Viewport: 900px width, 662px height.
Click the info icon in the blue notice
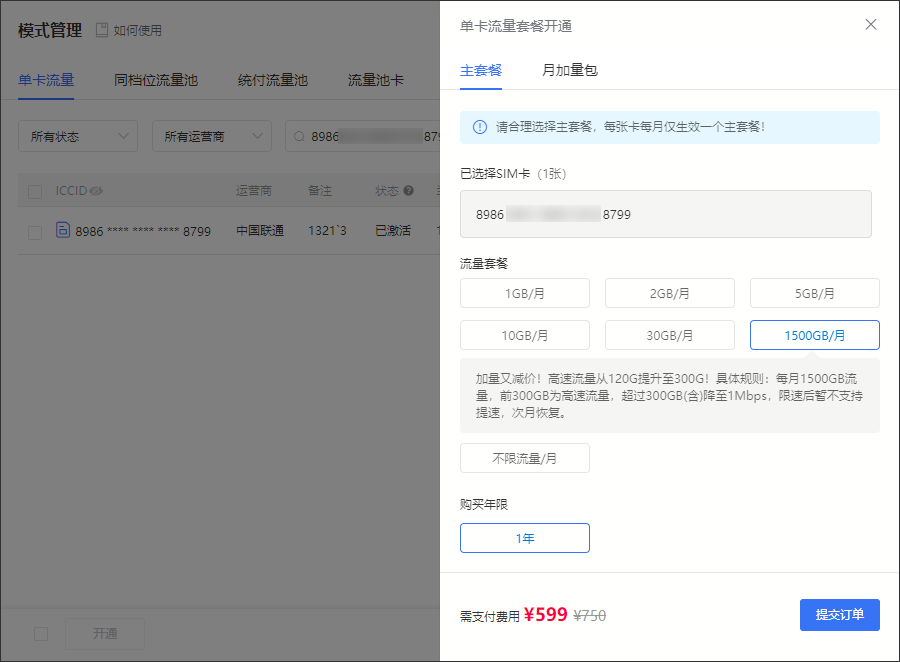(479, 127)
